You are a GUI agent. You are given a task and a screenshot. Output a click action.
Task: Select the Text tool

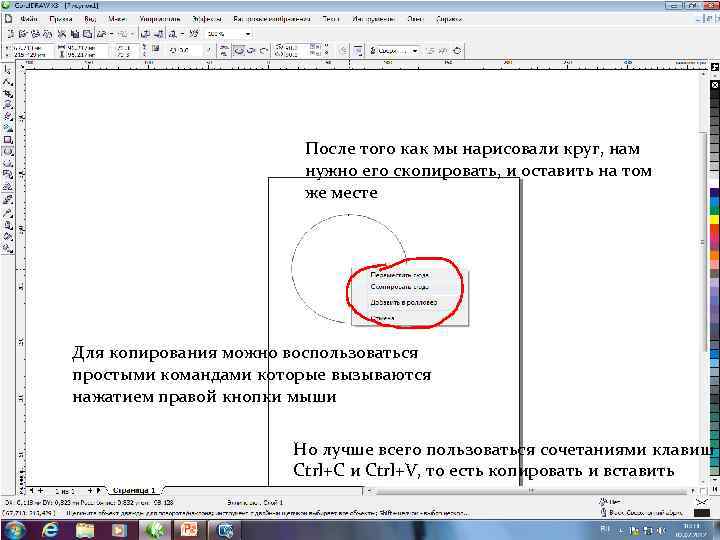[x=8, y=186]
